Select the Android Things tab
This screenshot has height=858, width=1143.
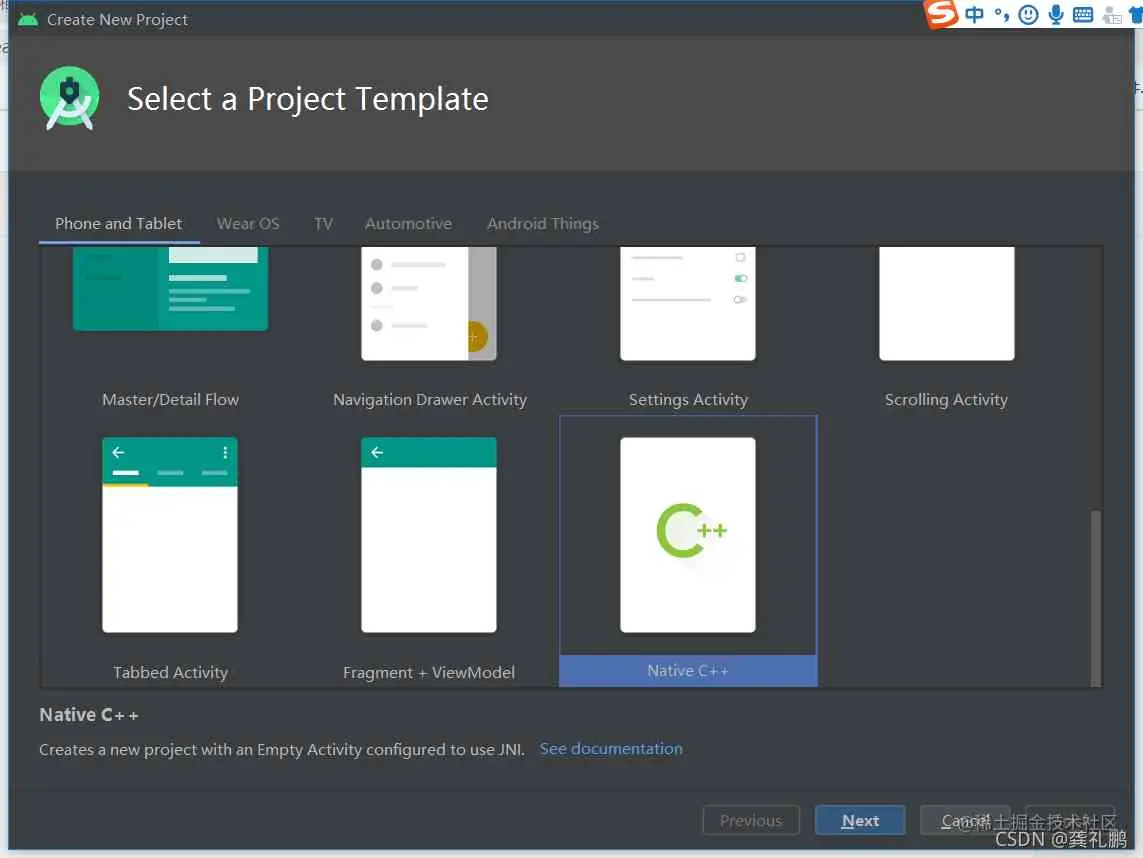pos(543,224)
